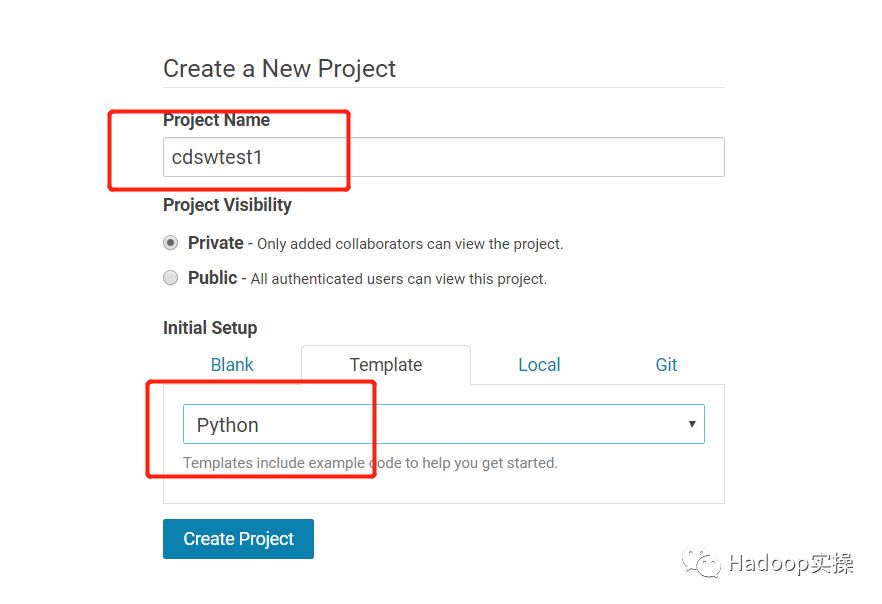Click the bold 'Private' option label
Image resolution: width=882 pixels, height=604 pixels.
(215, 243)
